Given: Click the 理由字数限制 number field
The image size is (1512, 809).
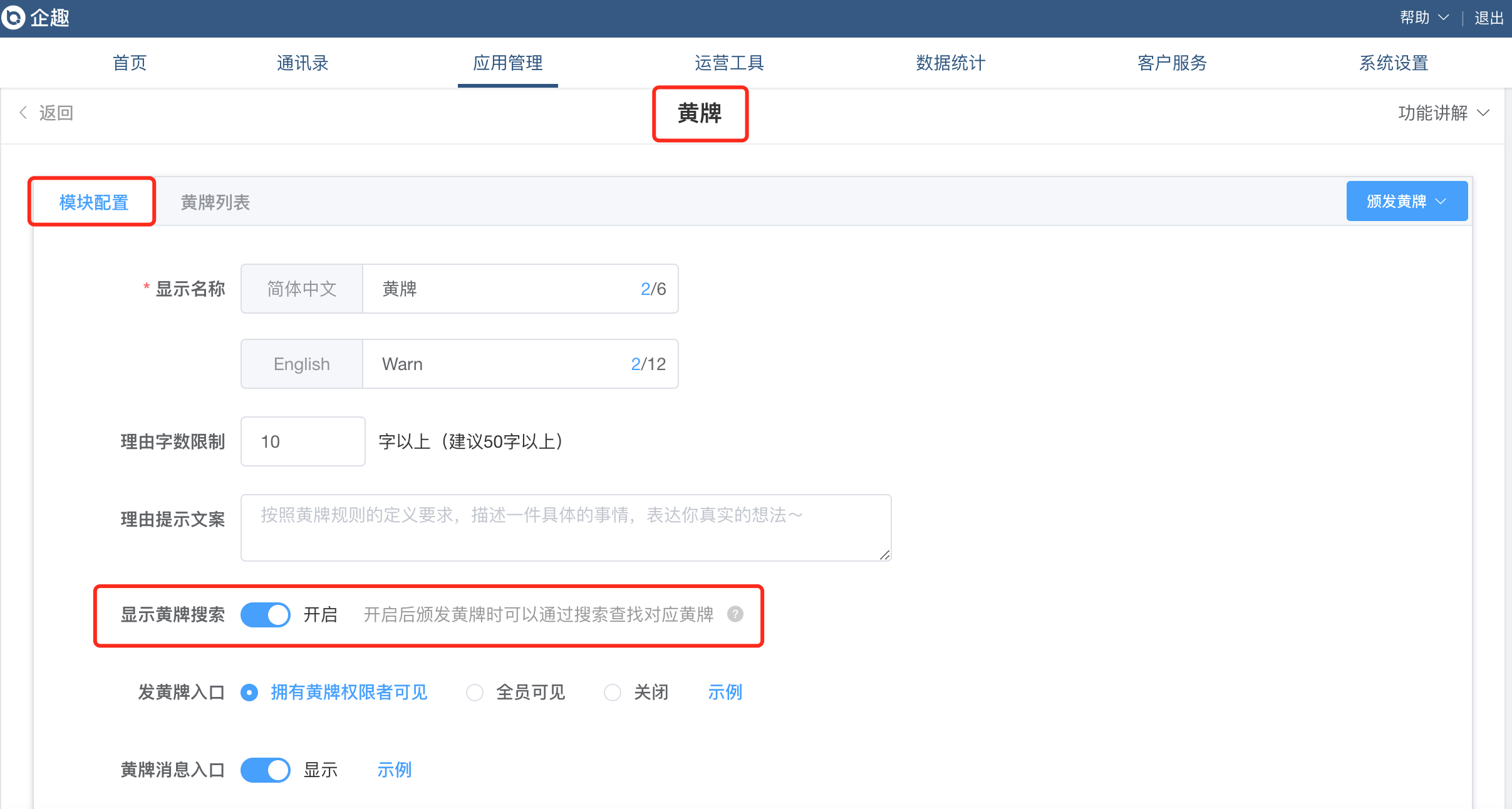Looking at the screenshot, I should (x=303, y=442).
